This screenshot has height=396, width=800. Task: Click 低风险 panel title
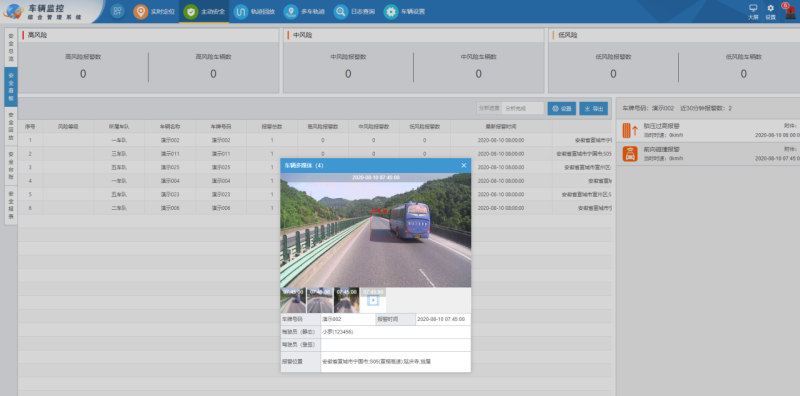point(568,35)
